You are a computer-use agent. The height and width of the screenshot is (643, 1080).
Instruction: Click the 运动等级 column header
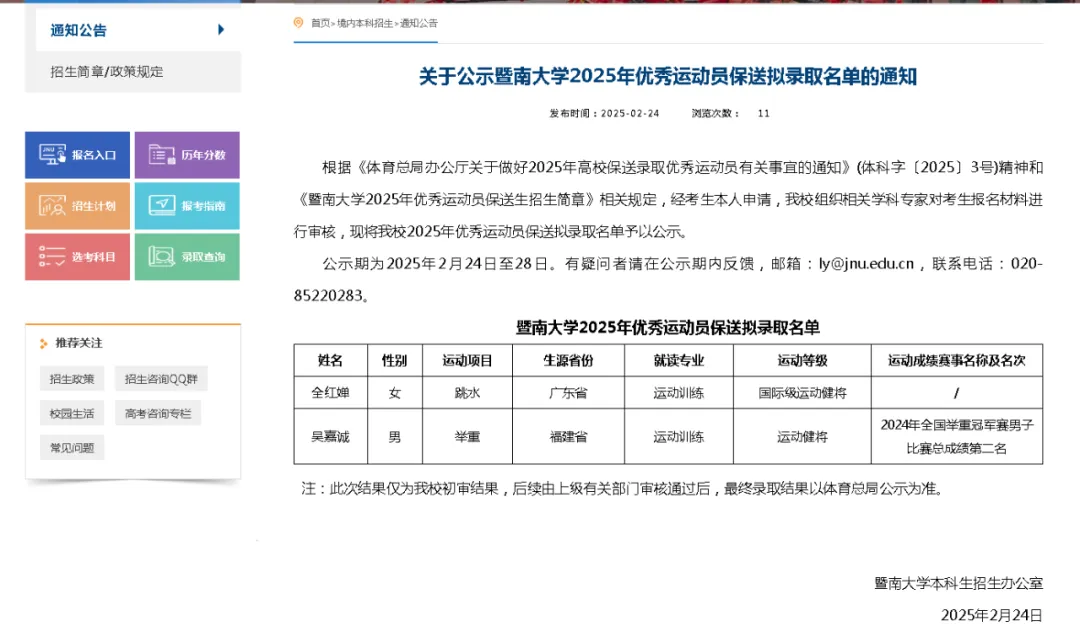coord(802,360)
